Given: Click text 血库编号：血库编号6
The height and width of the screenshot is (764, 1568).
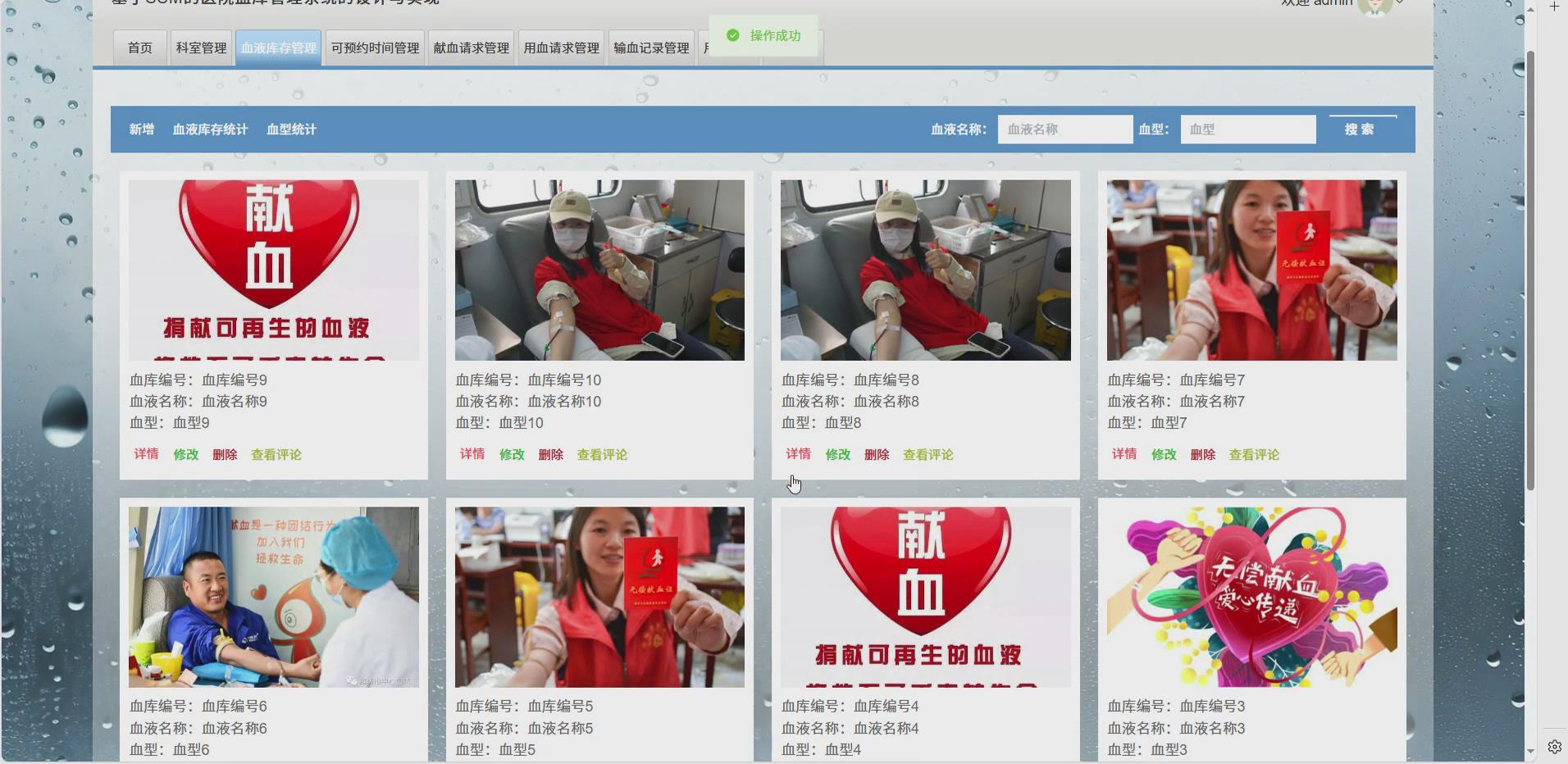Looking at the screenshot, I should click(198, 707).
